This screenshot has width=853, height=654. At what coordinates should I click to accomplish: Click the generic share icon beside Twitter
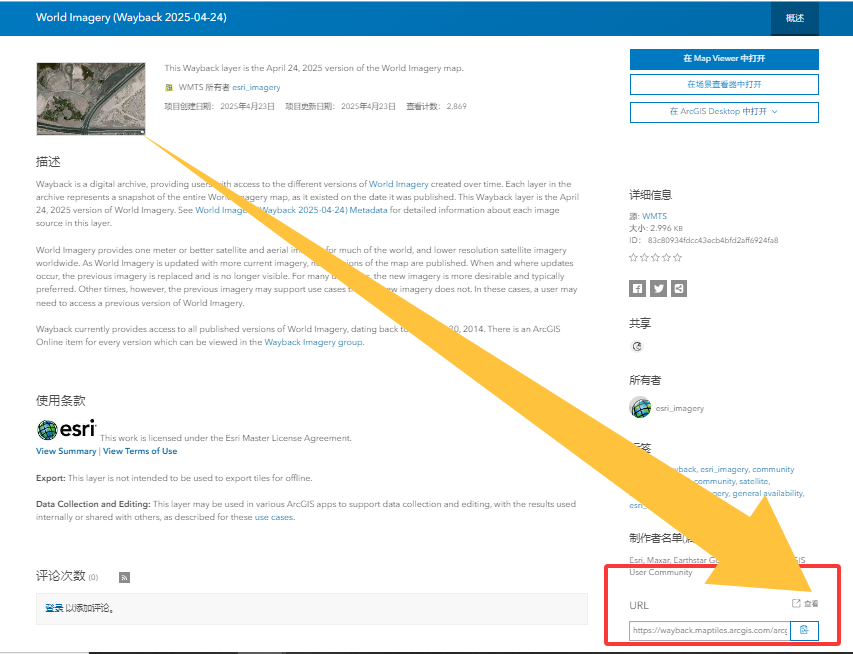(x=679, y=288)
